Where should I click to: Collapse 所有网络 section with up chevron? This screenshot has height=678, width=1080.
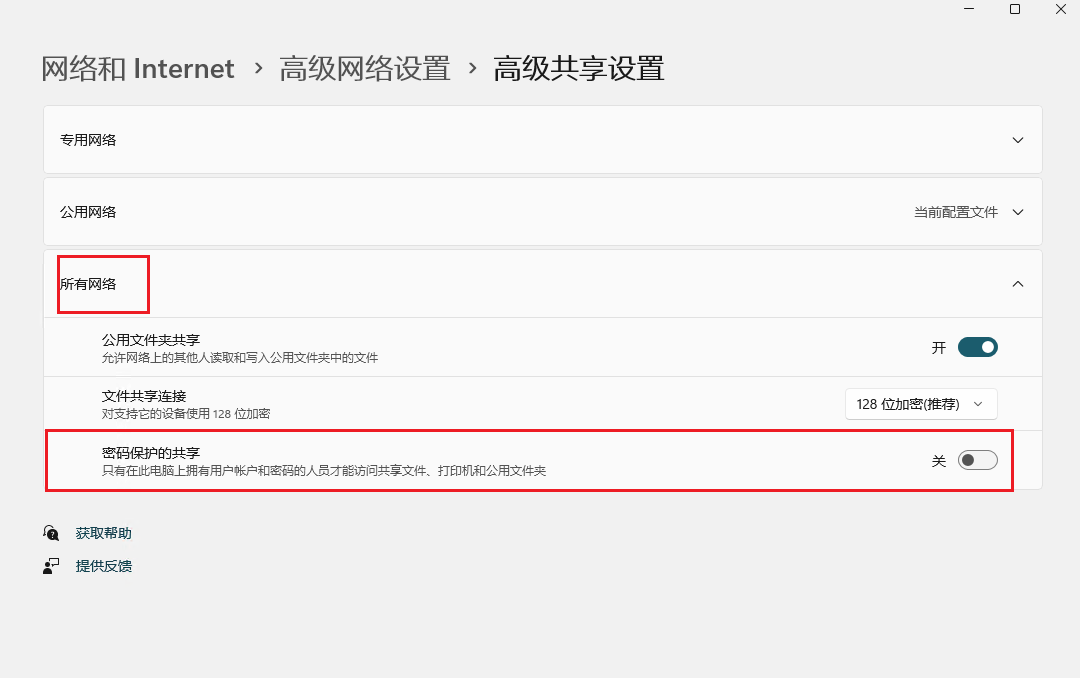pyautogui.click(x=1018, y=284)
